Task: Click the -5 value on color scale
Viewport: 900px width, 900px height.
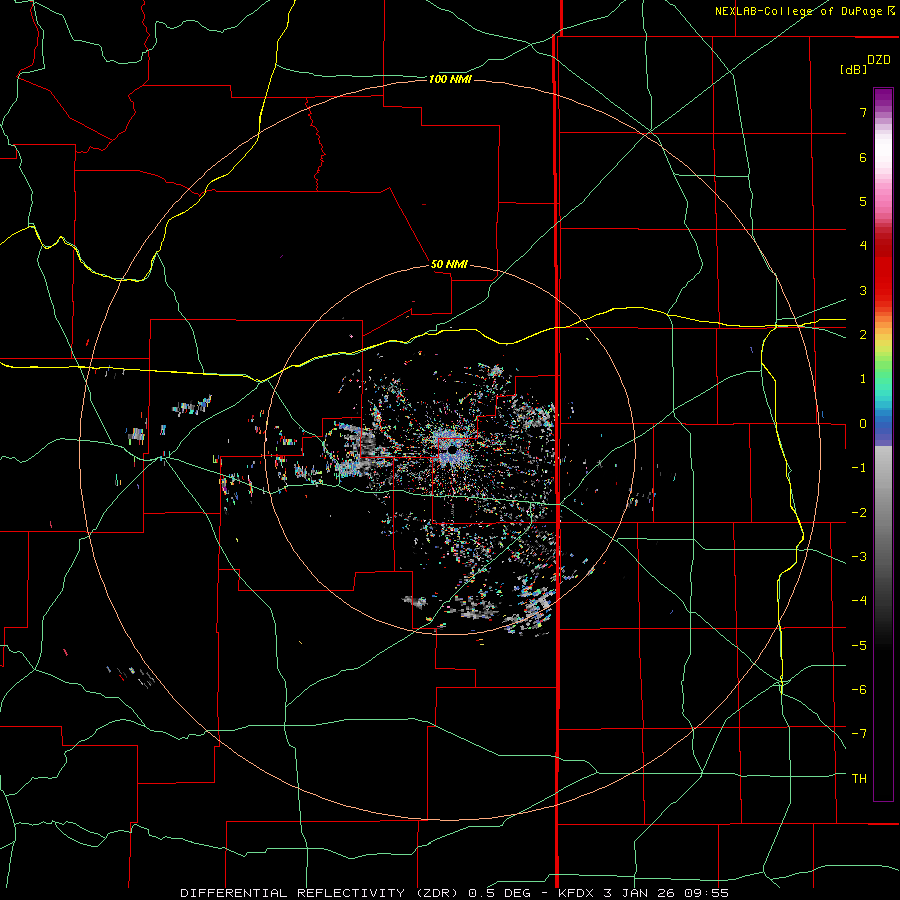Action: coord(859,646)
